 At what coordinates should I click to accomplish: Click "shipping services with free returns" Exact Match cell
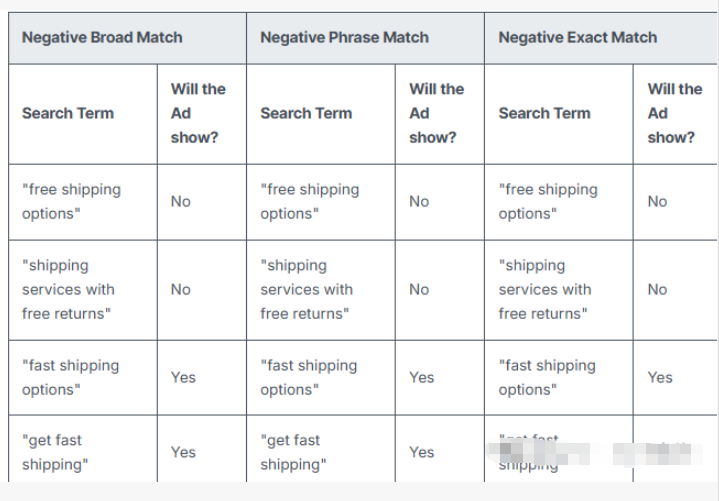[x=545, y=290]
